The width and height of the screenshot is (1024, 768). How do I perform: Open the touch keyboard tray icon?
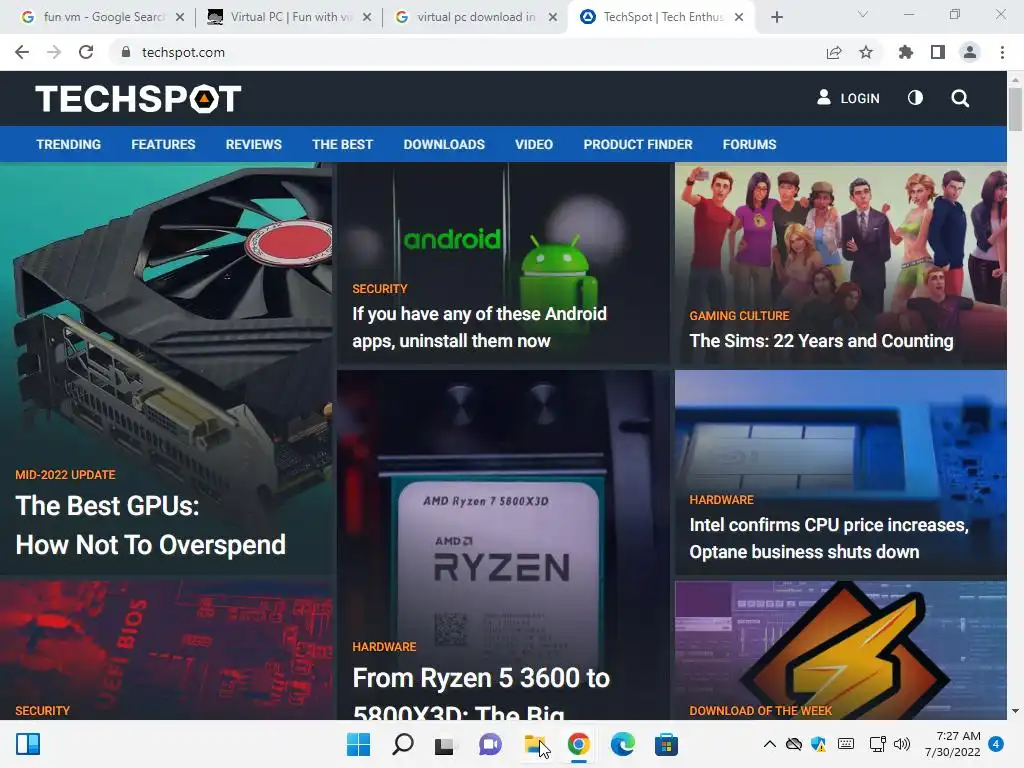point(846,744)
